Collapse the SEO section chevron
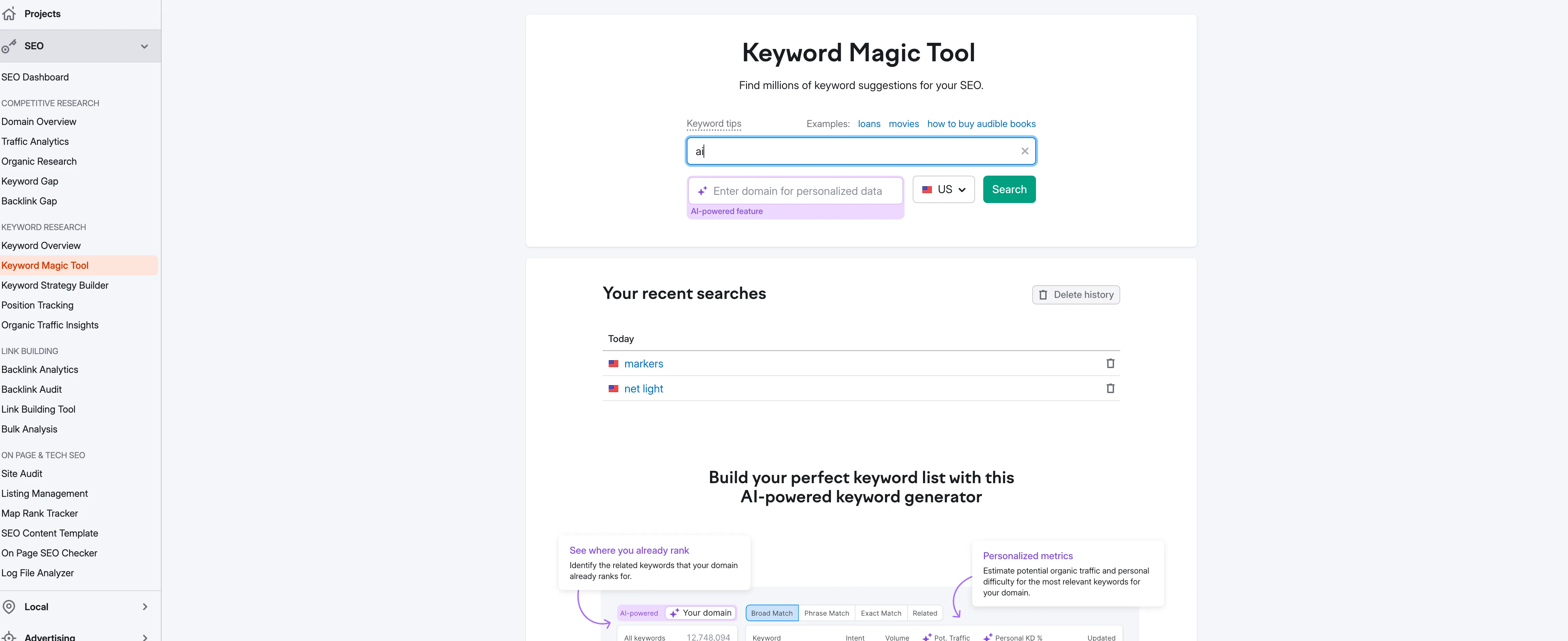1568x641 pixels. click(x=144, y=46)
